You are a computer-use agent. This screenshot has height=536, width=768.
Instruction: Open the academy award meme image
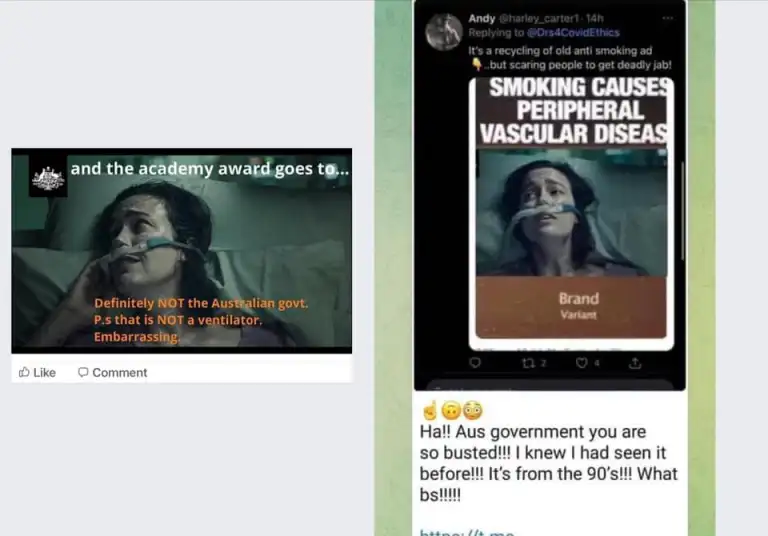tap(182, 251)
